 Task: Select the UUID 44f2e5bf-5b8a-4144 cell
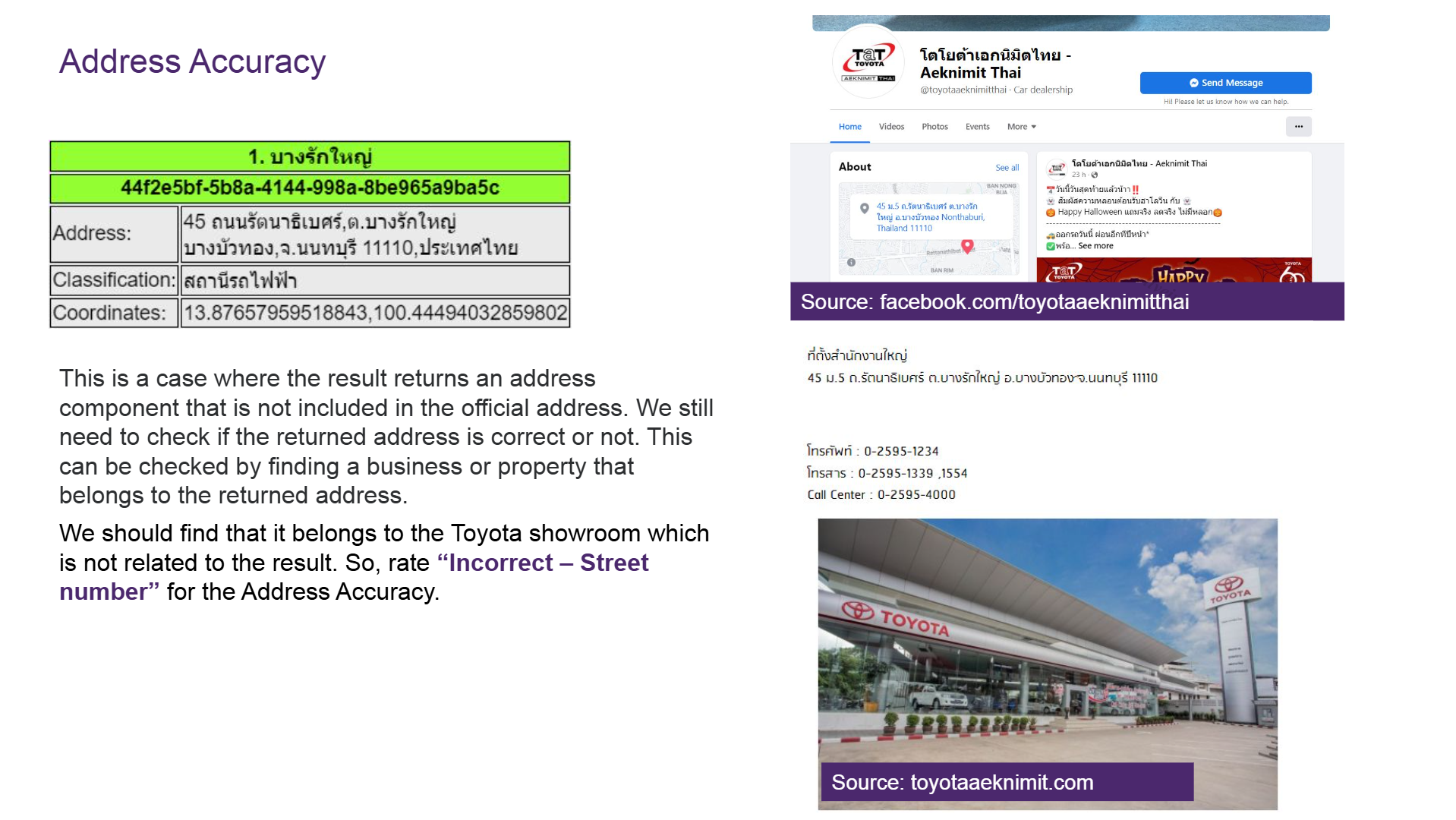(310, 188)
